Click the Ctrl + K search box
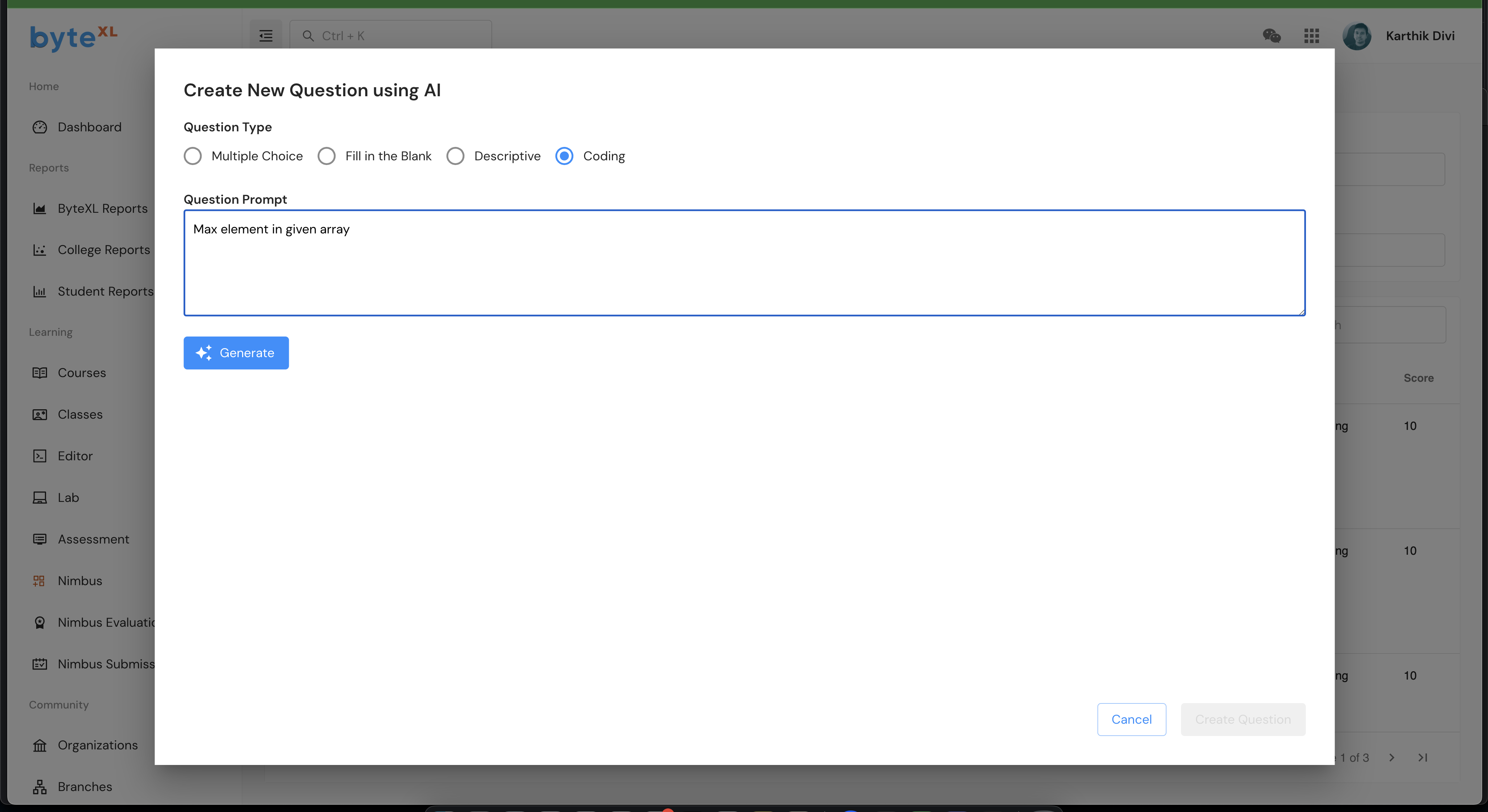This screenshot has height=812, width=1488. (x=390, y=36)
